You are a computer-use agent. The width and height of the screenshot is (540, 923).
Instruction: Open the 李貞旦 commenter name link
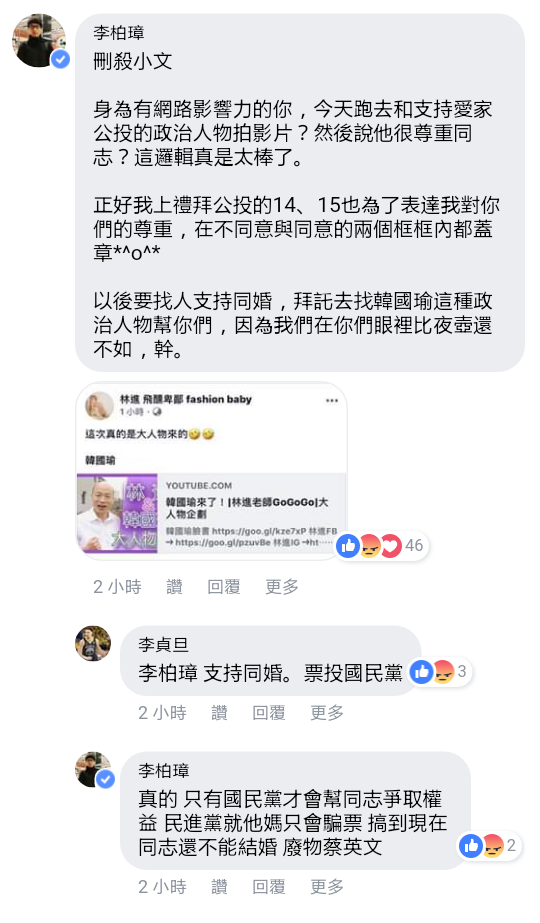pos(164,645)
